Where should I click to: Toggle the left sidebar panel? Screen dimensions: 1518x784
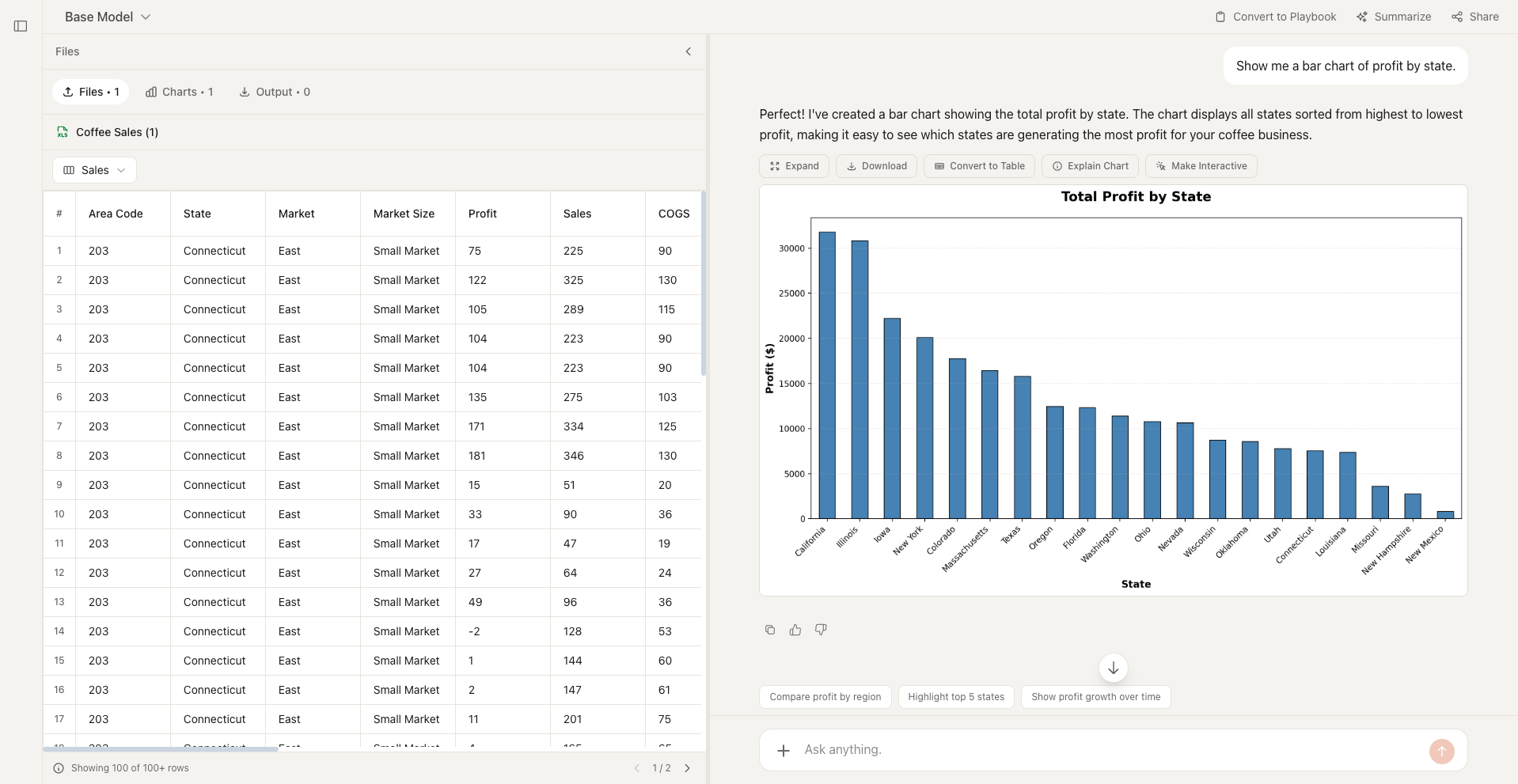pos(21,26)
